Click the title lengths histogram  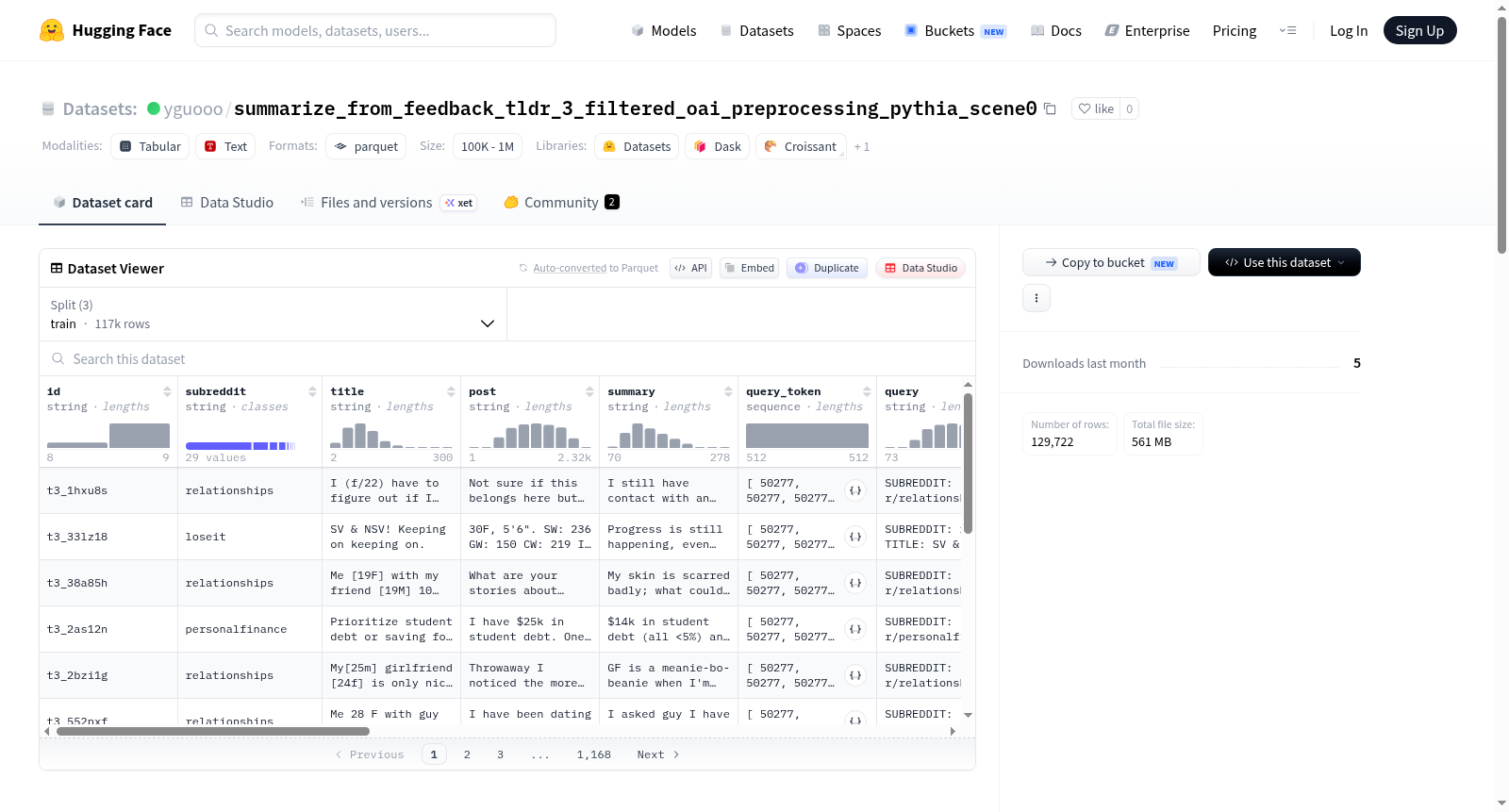coord(391,436)
